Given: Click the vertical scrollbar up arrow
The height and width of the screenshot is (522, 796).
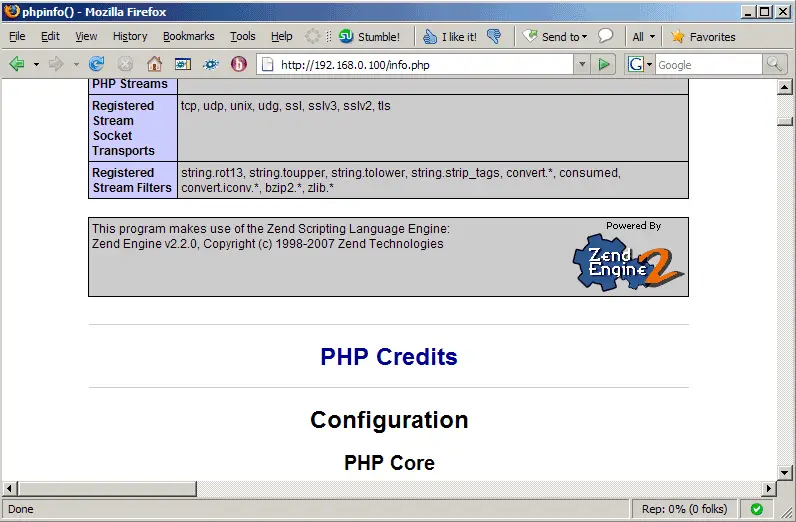Looking at the screenshot, I should pos(785,87).
